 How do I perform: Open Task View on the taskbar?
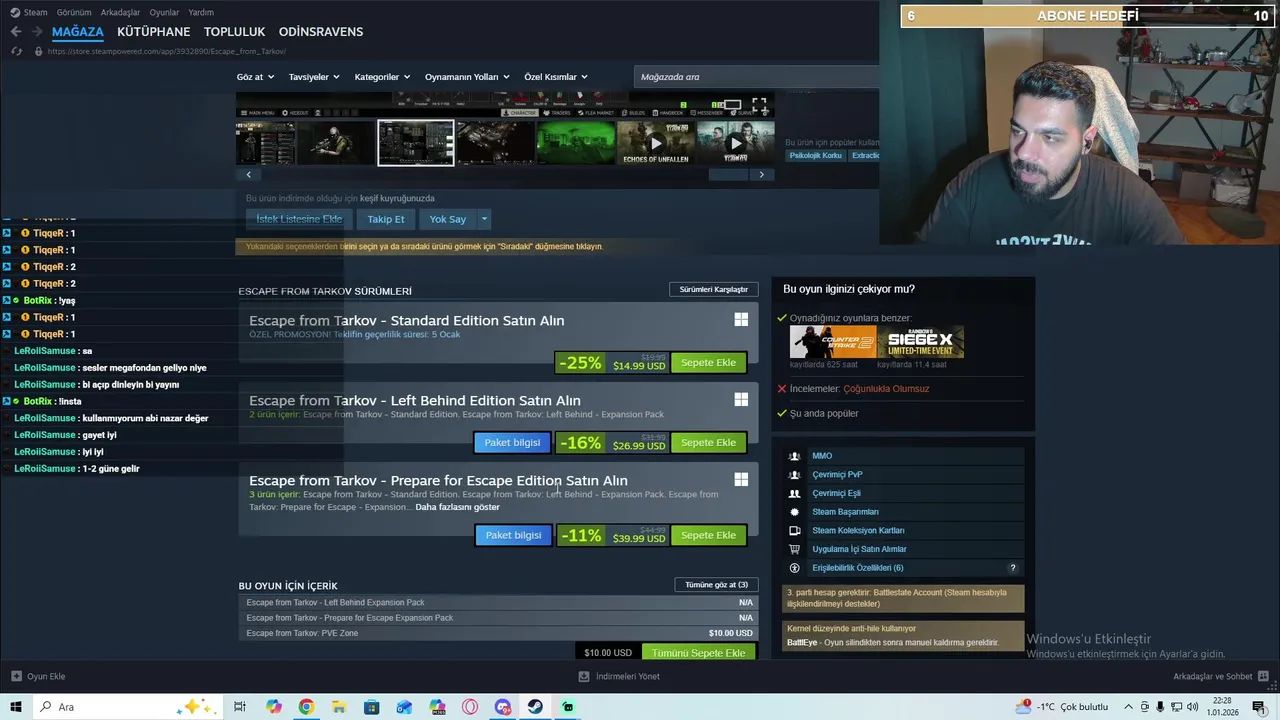pos(240,707)
